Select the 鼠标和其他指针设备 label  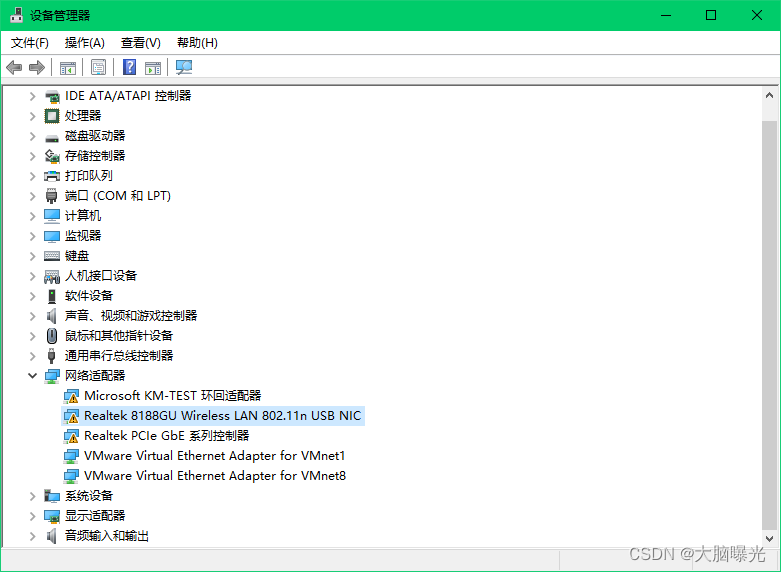click(x=119, y=336)
